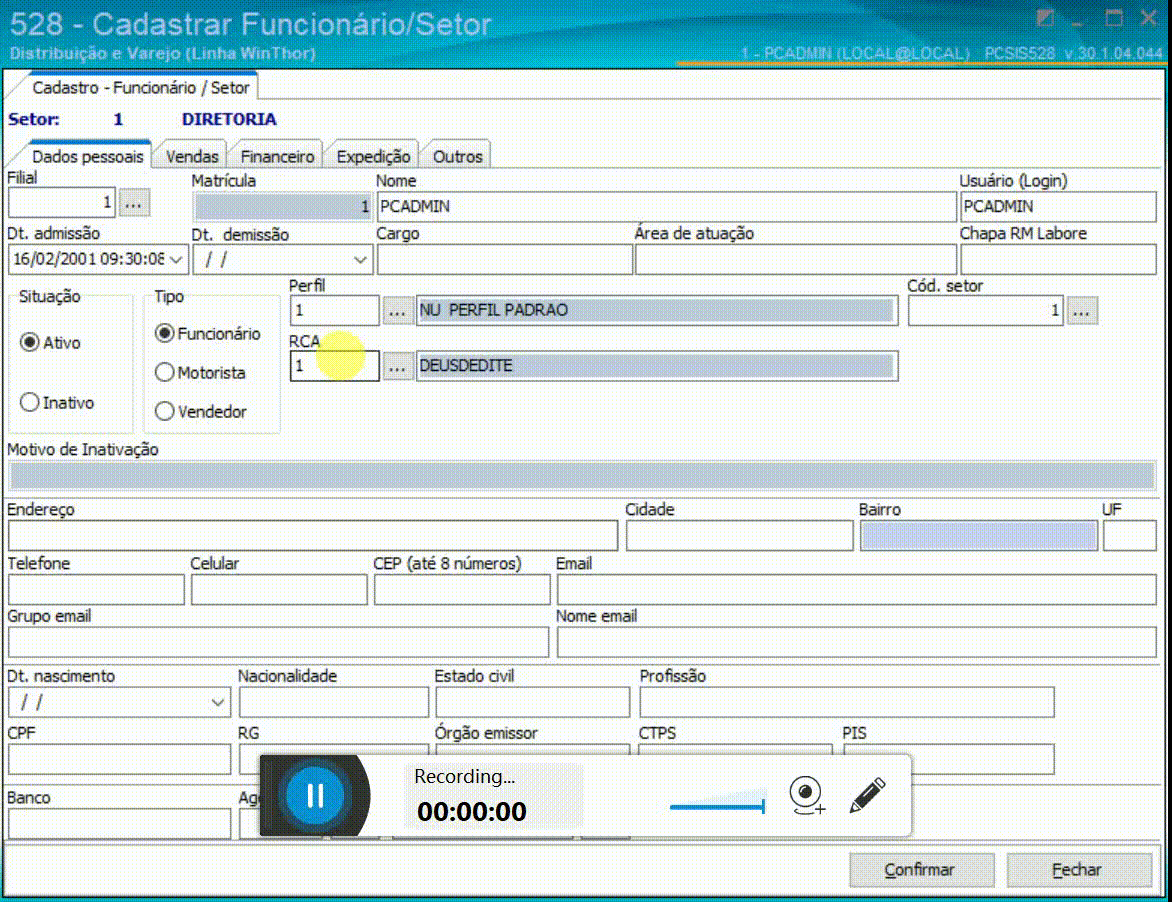Click the Motivo de Inativação field
The image size is (1172, 902).
tap(582, 476)
